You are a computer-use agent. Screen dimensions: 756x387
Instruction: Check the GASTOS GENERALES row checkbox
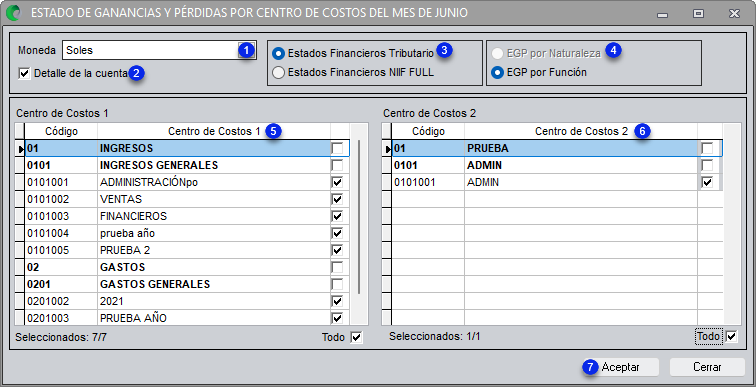pyautogui.click(x=337, y=284)
